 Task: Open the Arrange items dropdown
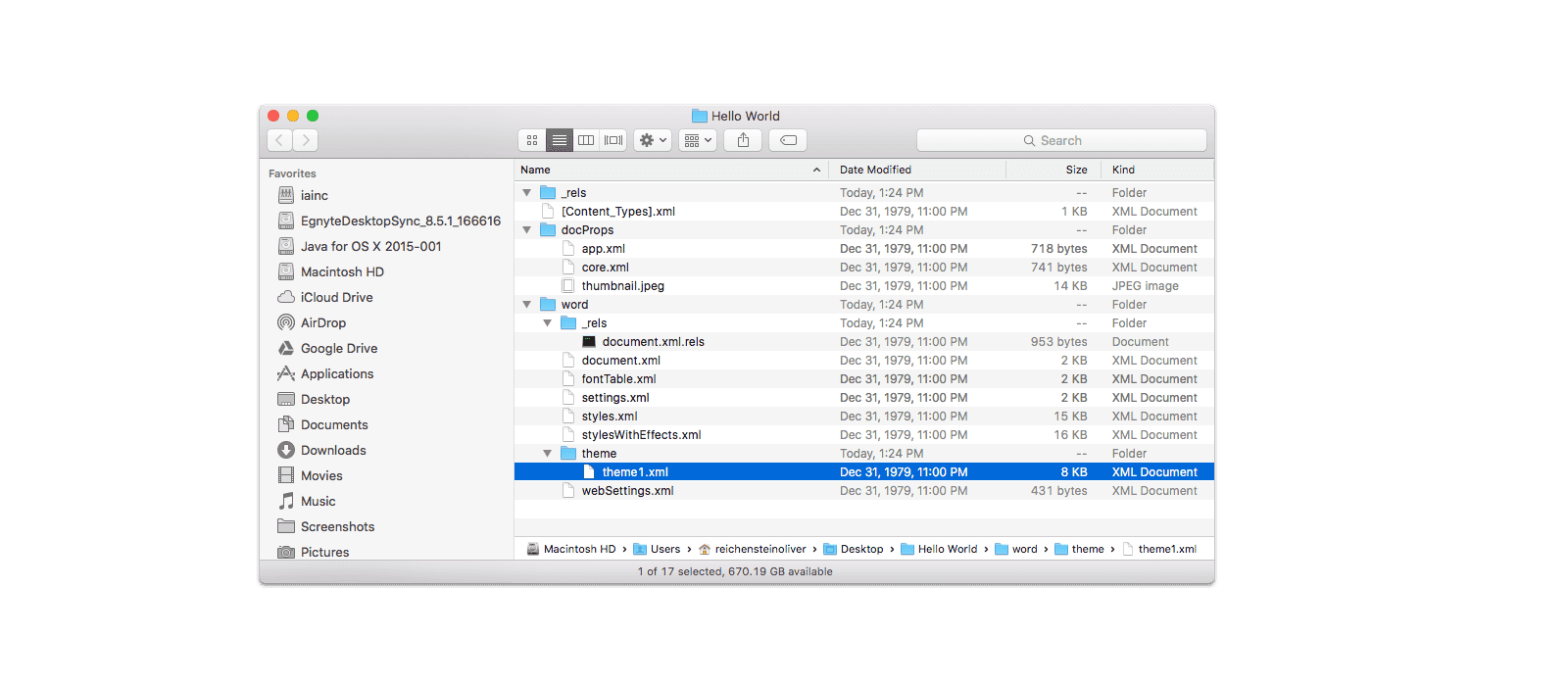(698, 140)
